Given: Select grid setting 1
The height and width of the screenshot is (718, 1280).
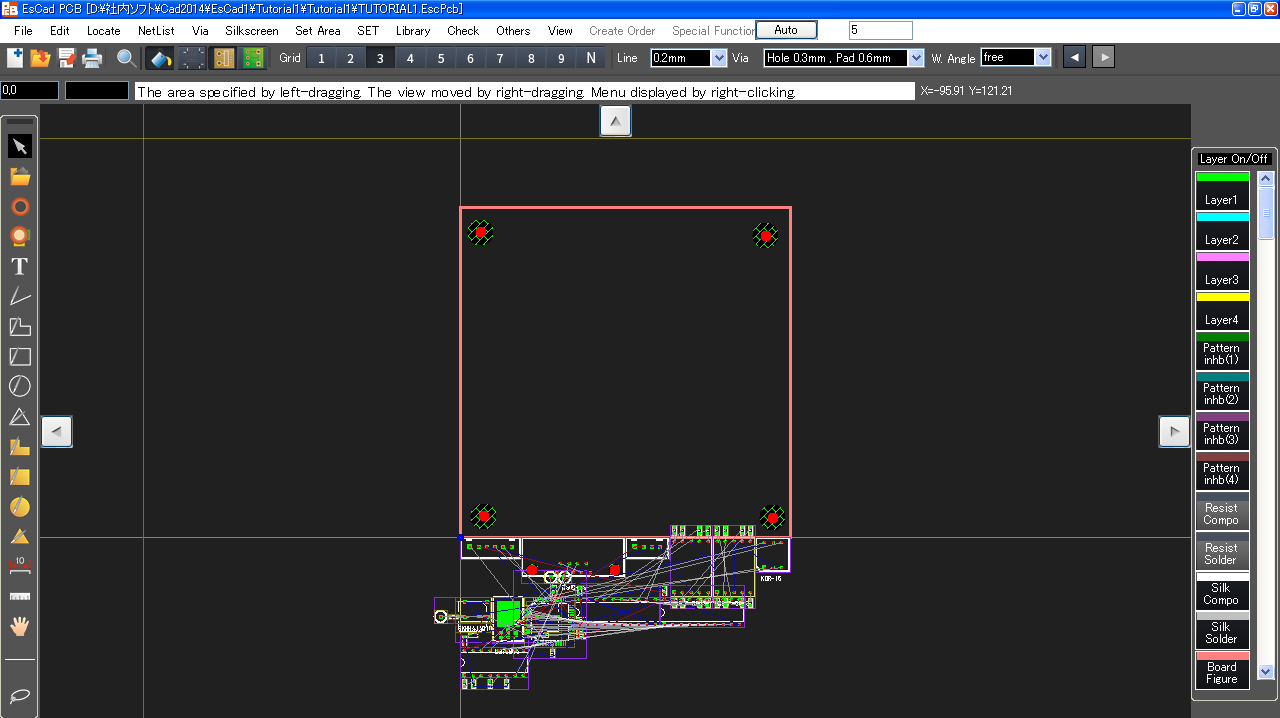Looking at the screenshot, I should click(321, 58).
